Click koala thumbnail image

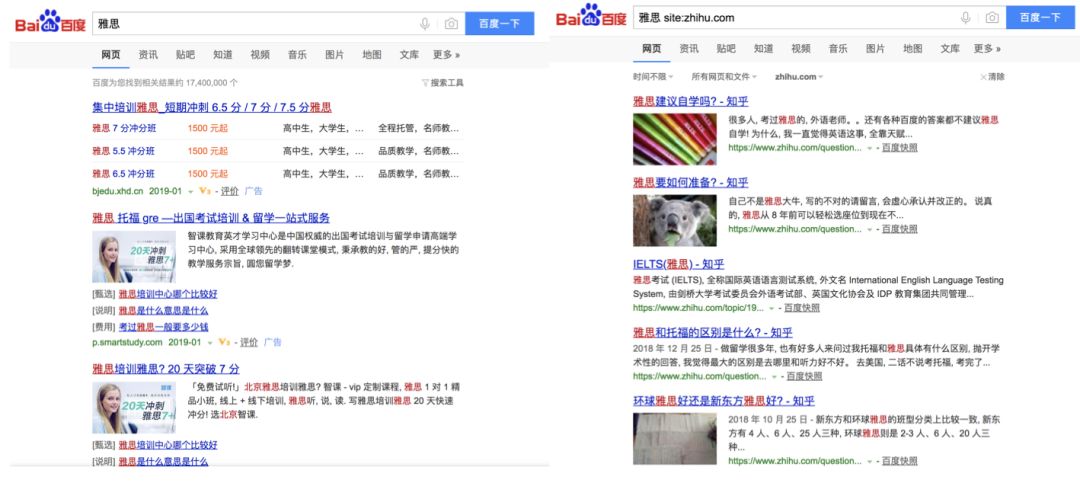coord(674,220)
